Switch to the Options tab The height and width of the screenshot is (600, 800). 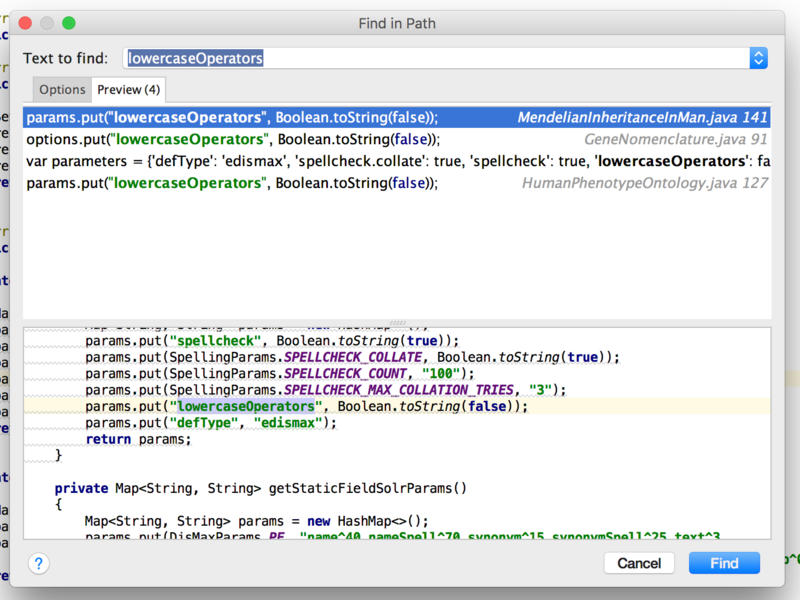pos(62,90)
